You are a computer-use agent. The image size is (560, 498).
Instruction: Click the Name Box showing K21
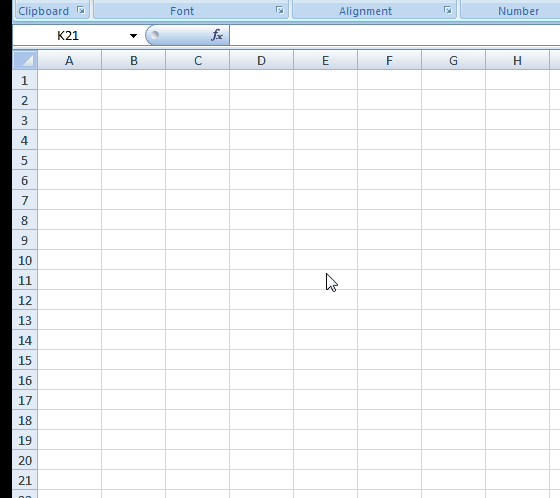point(69,36)
